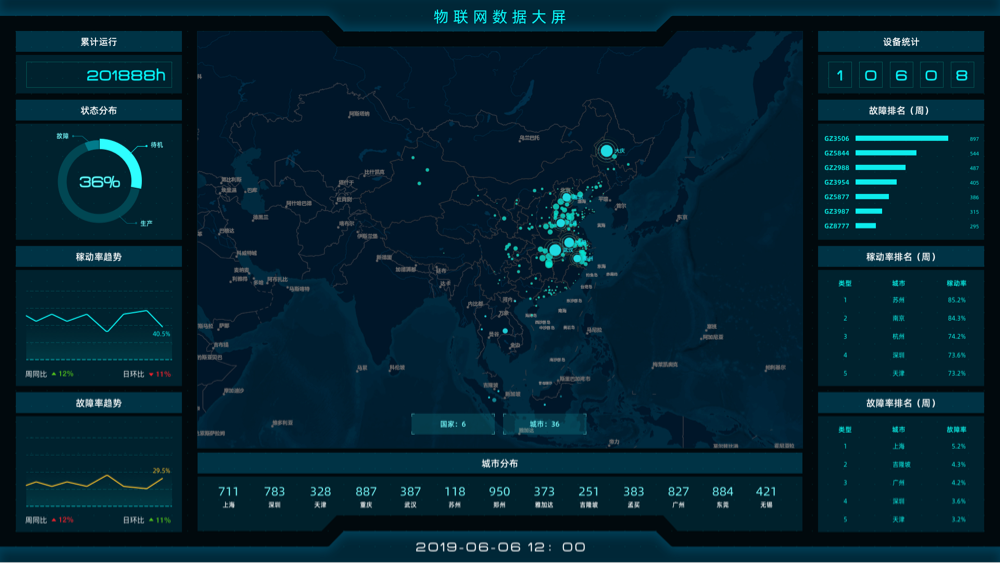Image resolution: width=1000 pixels, height=563 pixels.
Task: Select the 状态分布 panel header
Action: click(99, 110)
